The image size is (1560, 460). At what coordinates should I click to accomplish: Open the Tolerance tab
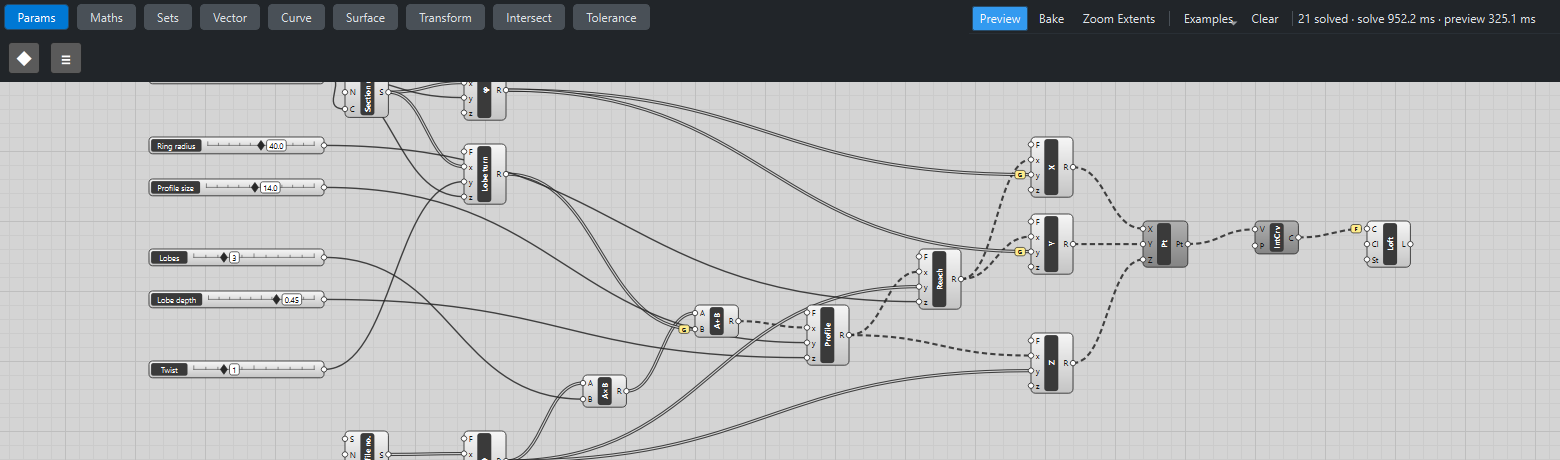point(611,18)
